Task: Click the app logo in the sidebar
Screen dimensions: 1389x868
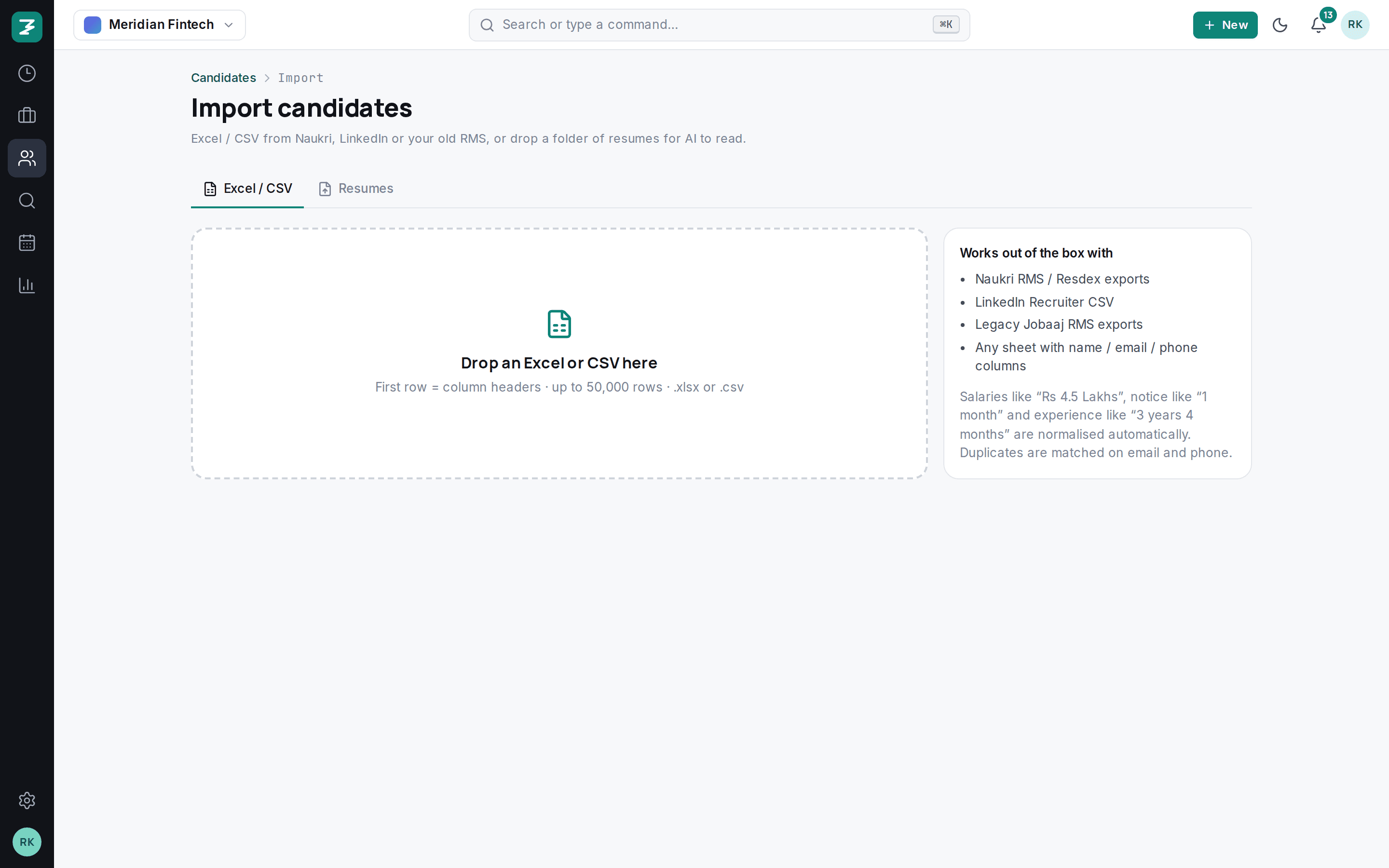Action: (27, 27)
